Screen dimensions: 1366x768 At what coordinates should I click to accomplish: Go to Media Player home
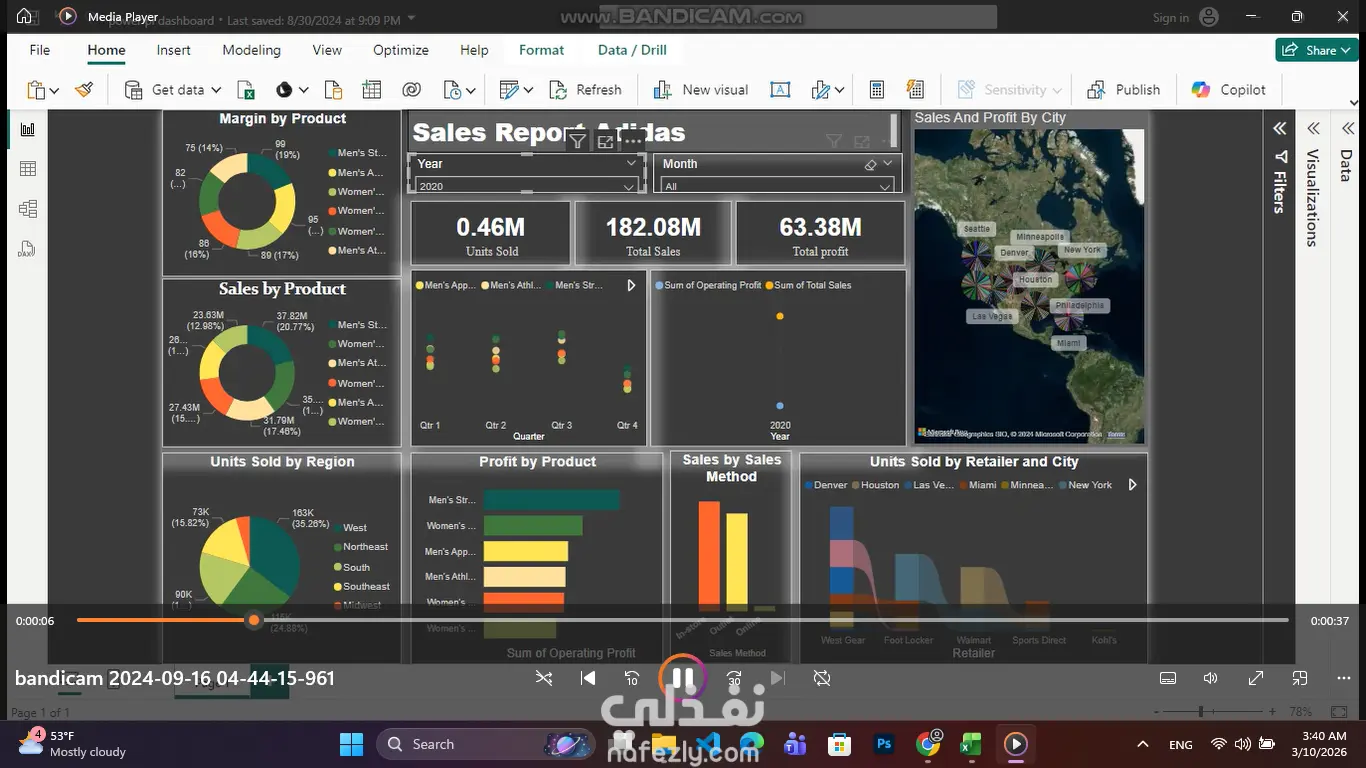[24, 16]
